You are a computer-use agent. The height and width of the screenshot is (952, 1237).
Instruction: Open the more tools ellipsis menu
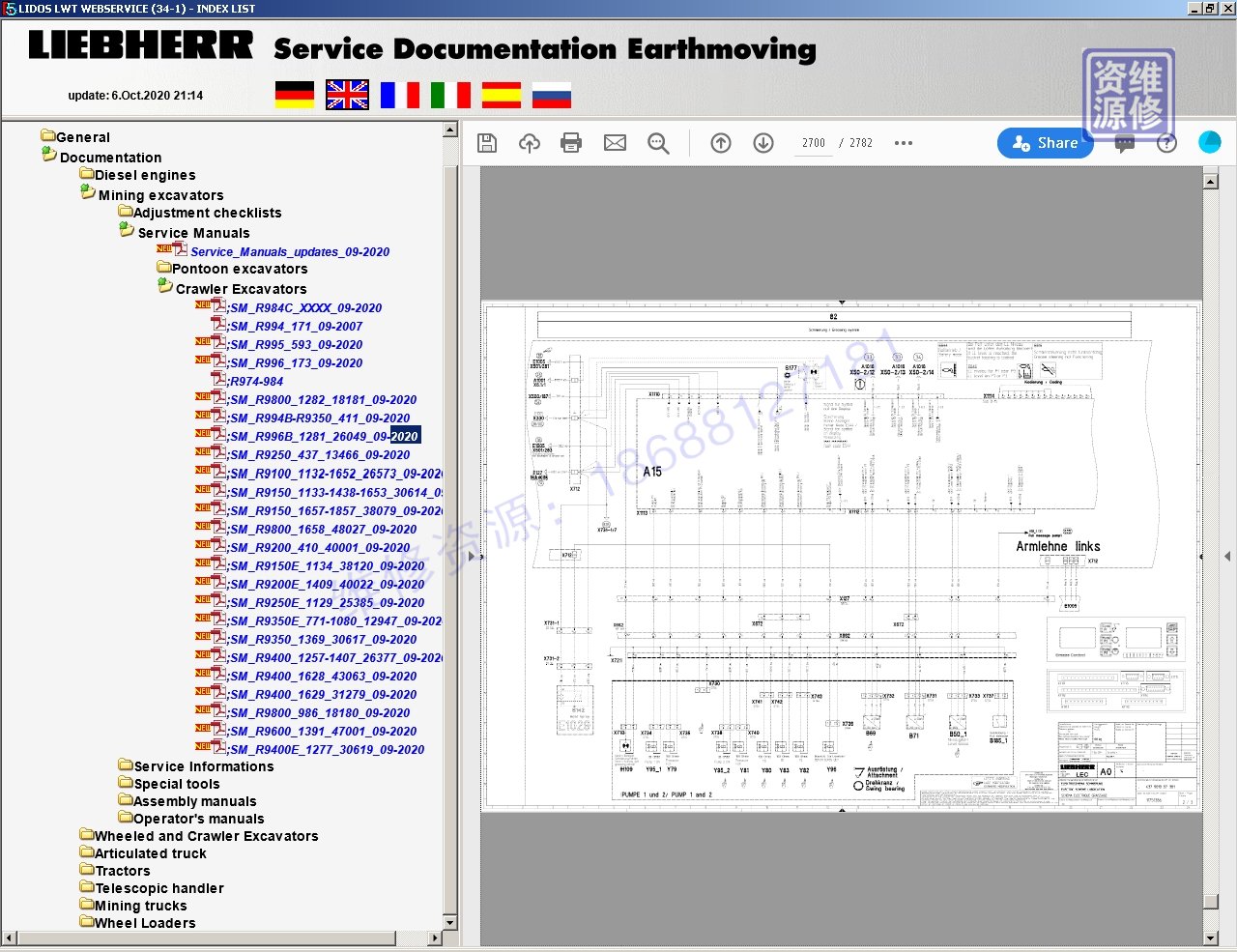tap(904, 143)
